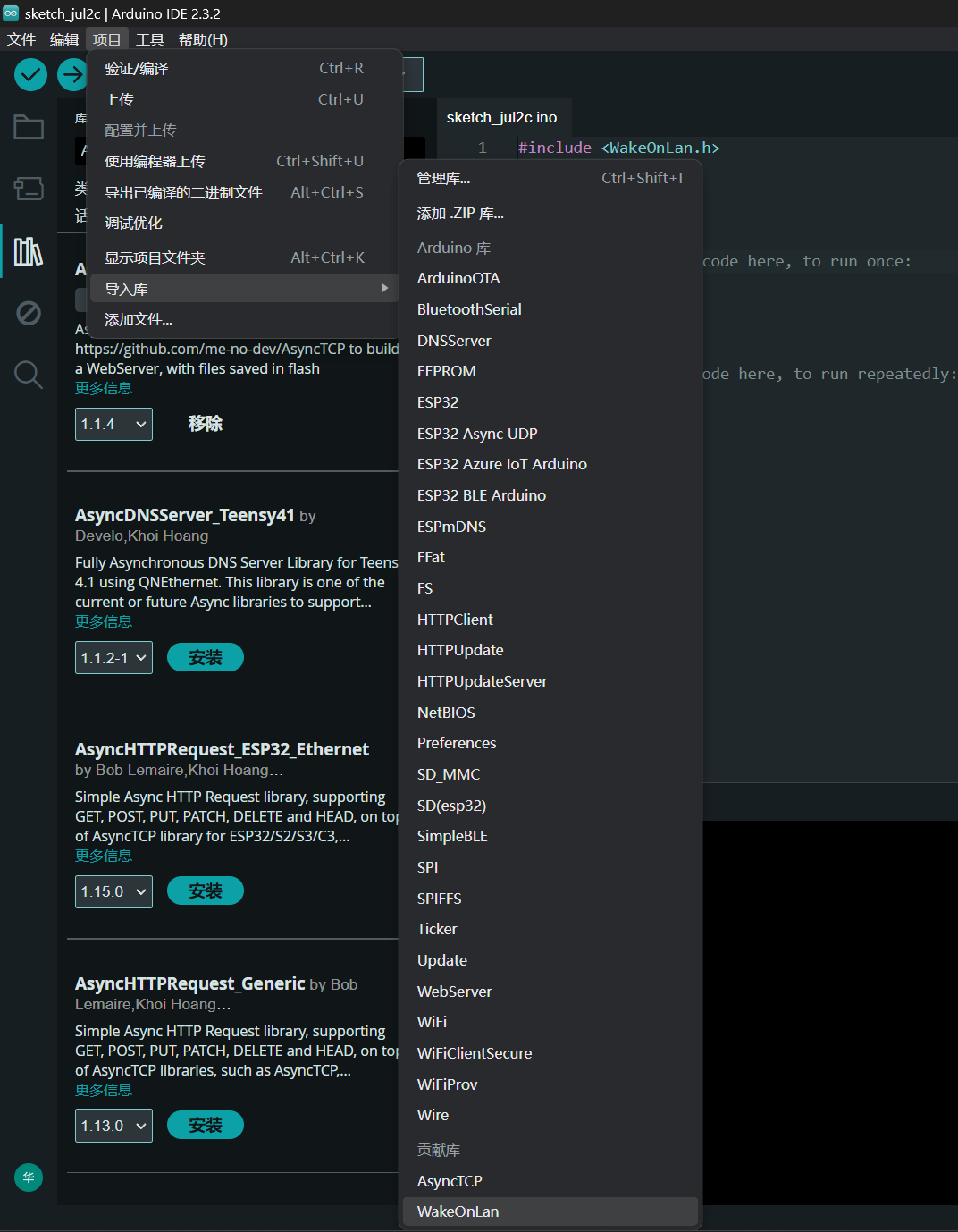Include the ArduinoOTA library

tap(550, 278)
